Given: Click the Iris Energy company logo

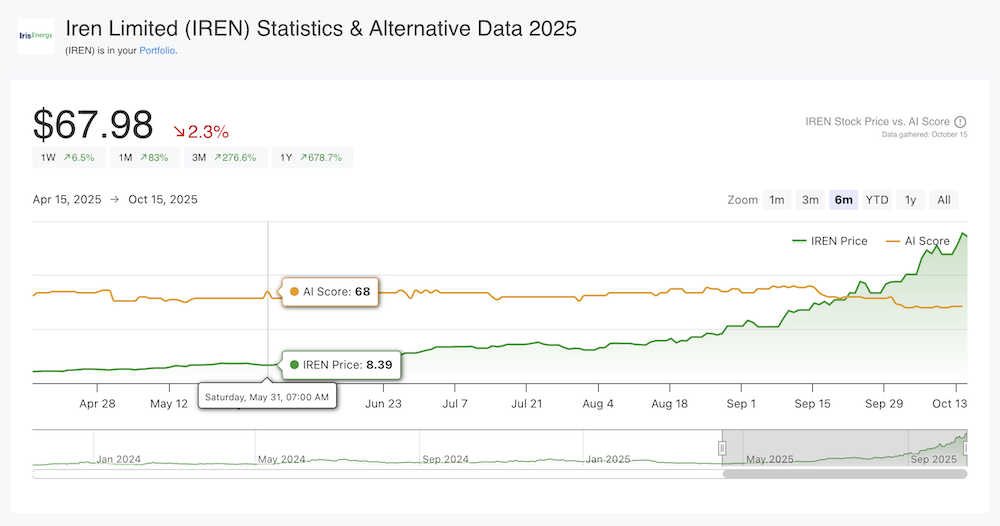Looking at the screenshot, I should tap(37, 36).
